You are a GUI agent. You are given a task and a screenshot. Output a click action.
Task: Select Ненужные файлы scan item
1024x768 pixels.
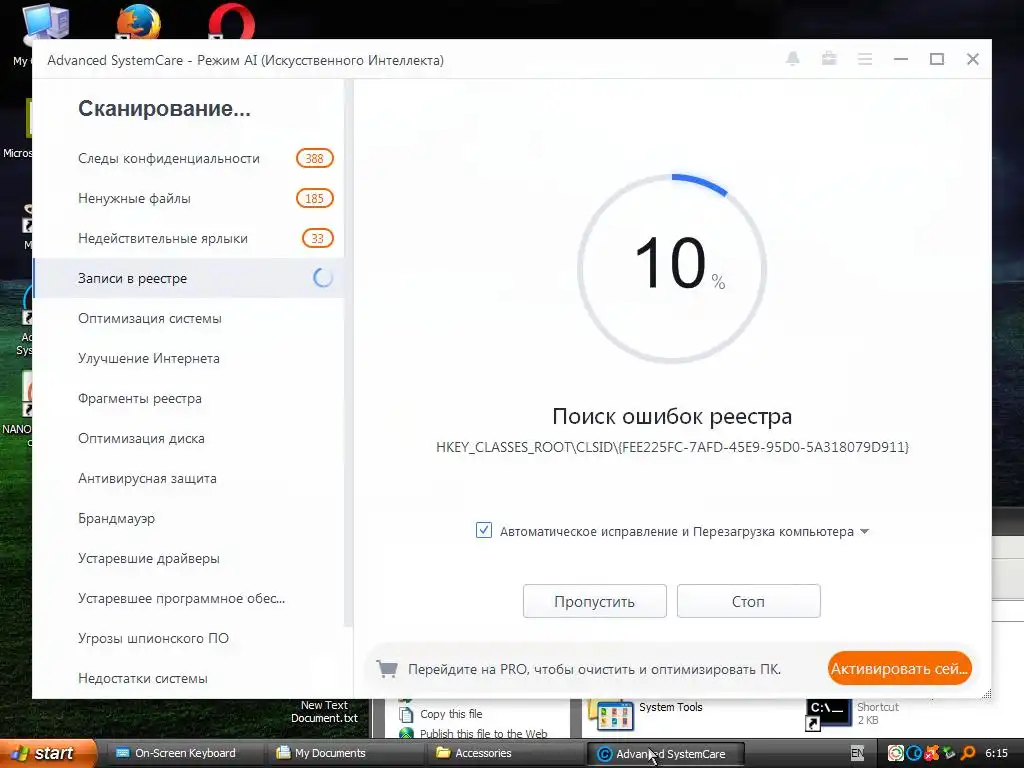[x=188, y=199]
